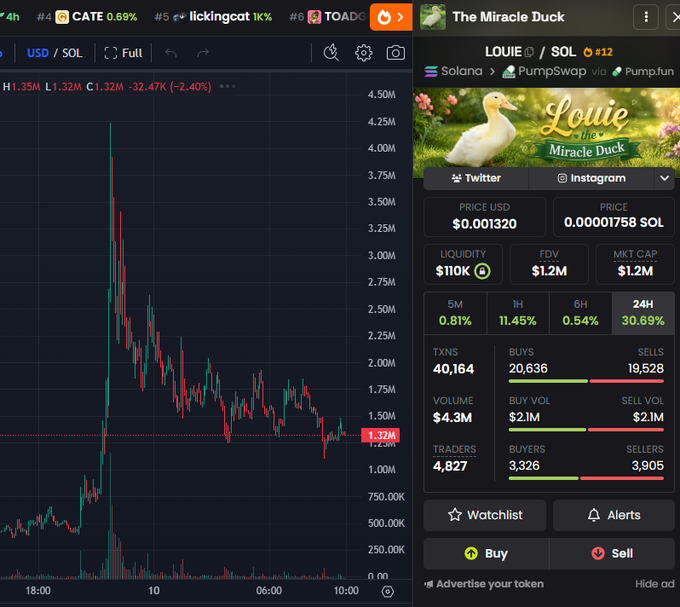
Task: Open CATE trending token #4
Action: (87, 17)
